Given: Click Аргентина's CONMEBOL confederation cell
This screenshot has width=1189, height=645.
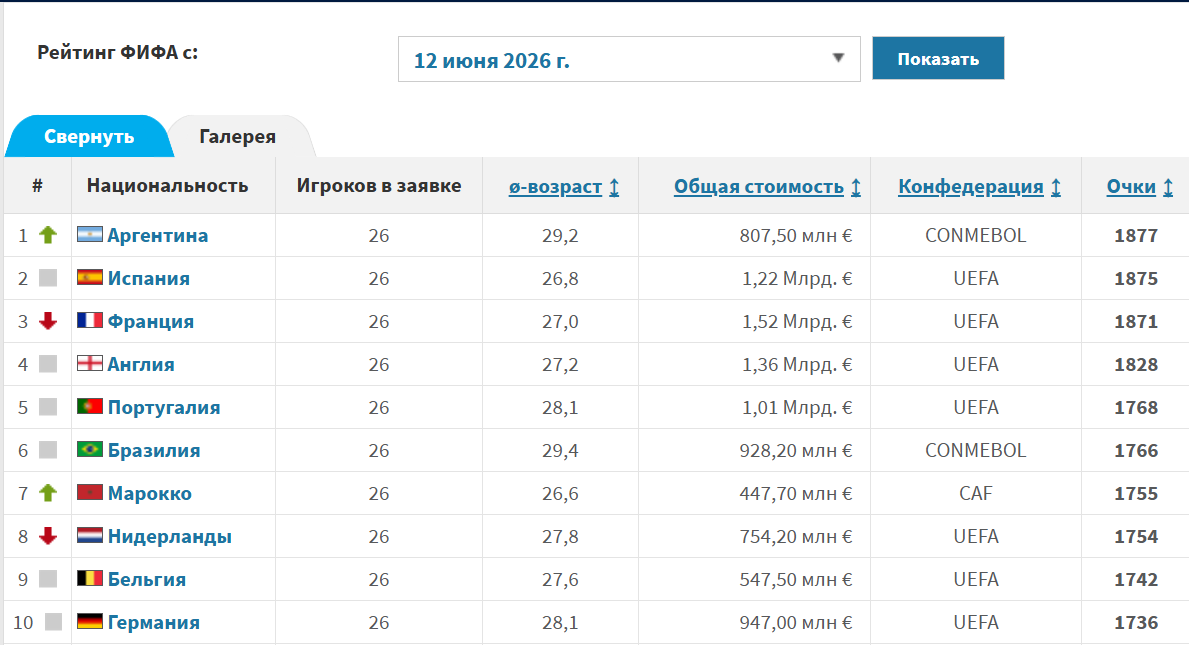Looking at the screenshot, I should [x=975, y=236].
